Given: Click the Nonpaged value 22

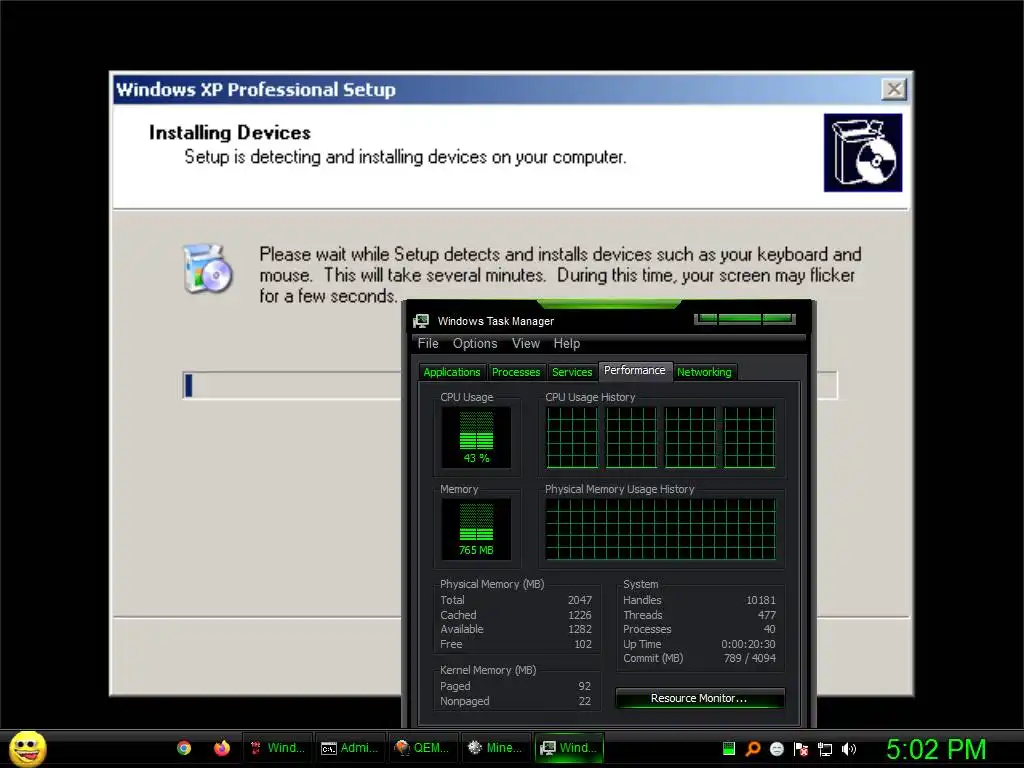Looking at the screenshot, I should [584, 701].
